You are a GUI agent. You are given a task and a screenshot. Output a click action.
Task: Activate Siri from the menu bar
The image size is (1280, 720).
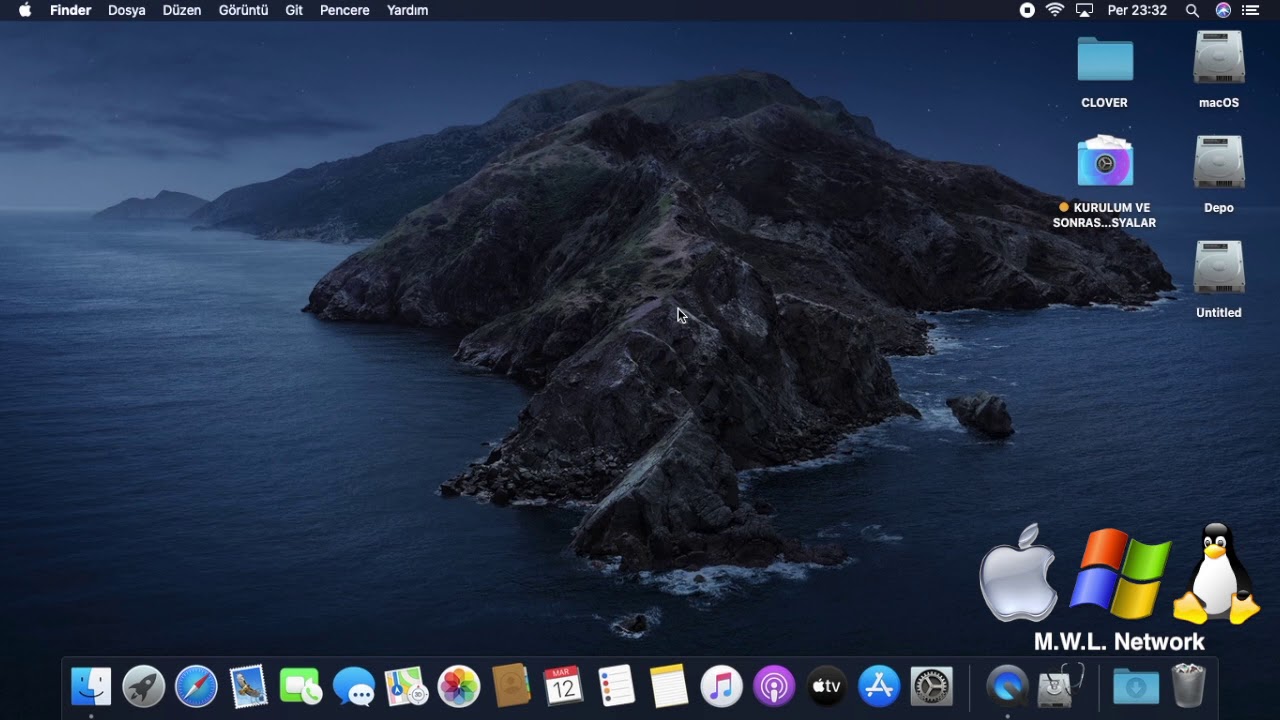coord(1223,10)
